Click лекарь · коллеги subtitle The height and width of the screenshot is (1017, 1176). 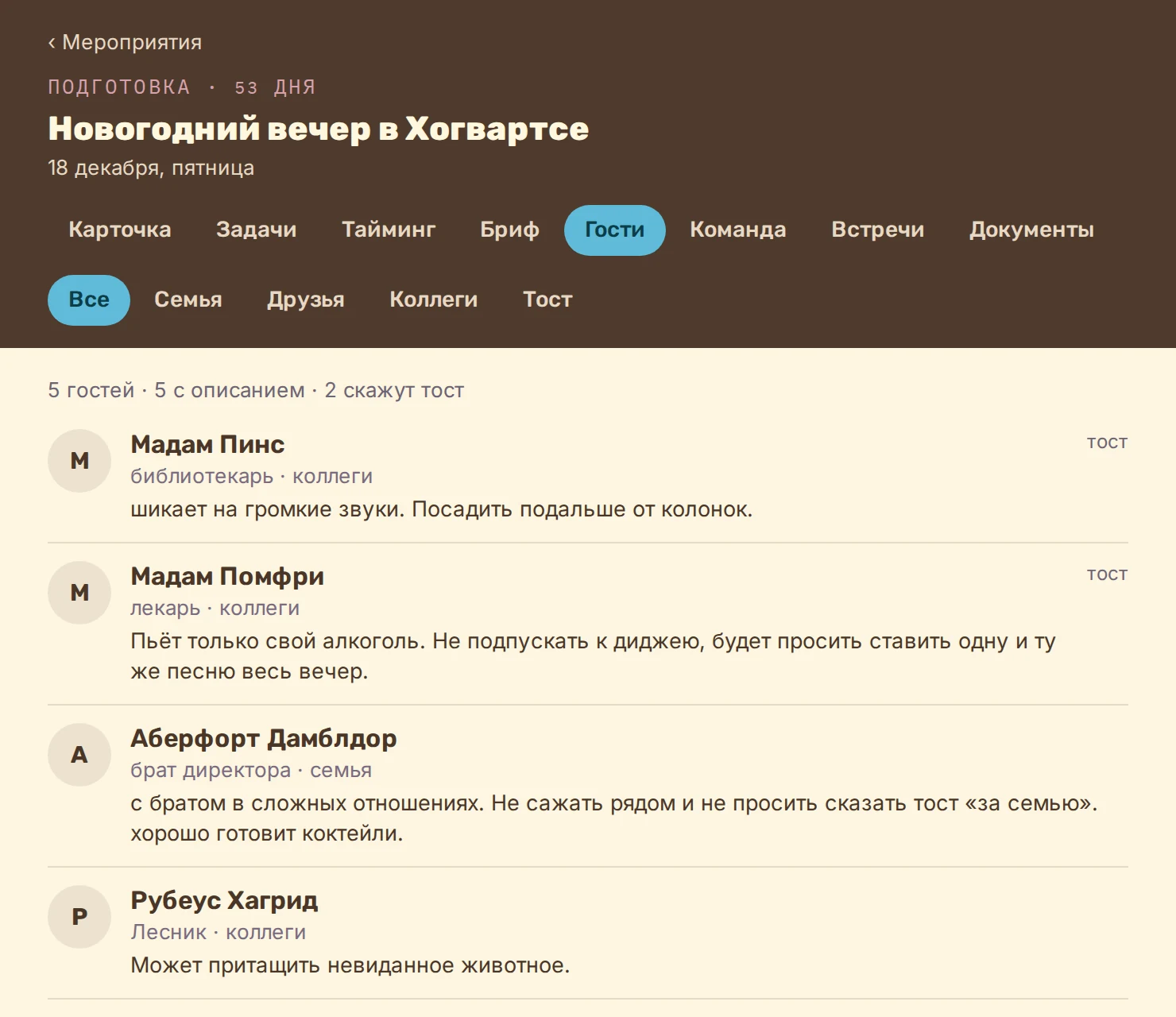coord(215,609)
